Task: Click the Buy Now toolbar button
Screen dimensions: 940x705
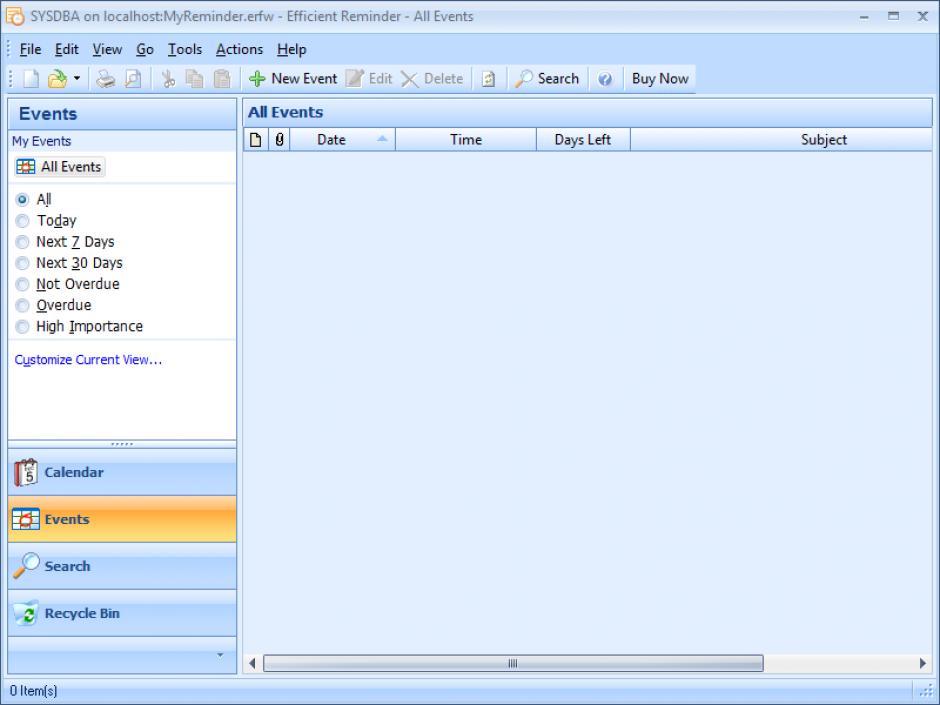Action: 659,79
